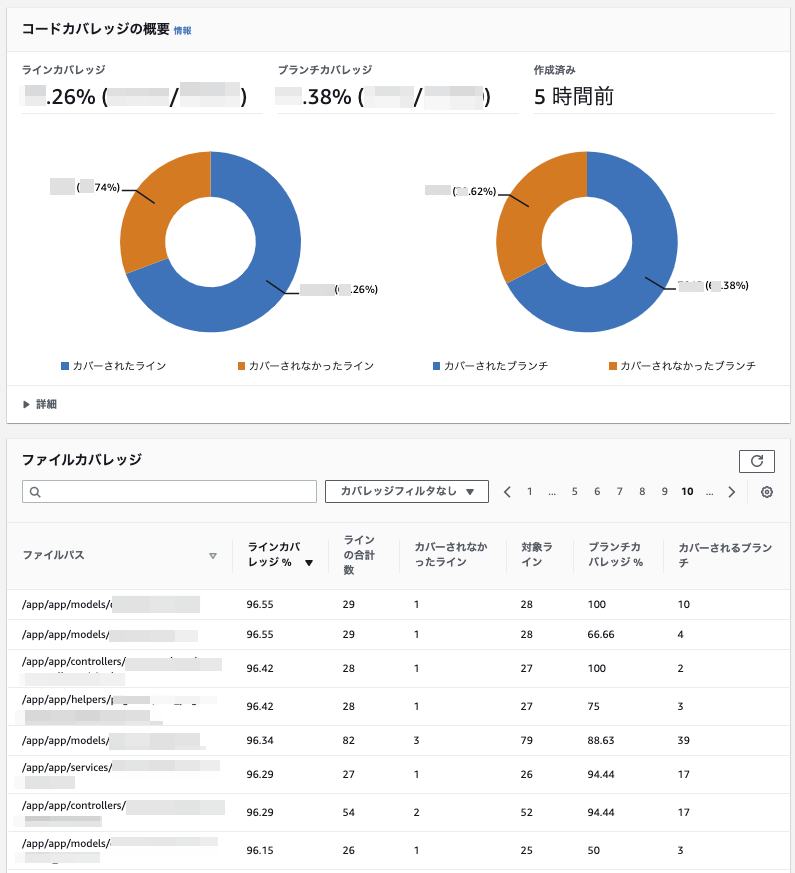Click the 対象ライン column header
The width and height of the screenshot is (795, 873).
coord(536,555)
